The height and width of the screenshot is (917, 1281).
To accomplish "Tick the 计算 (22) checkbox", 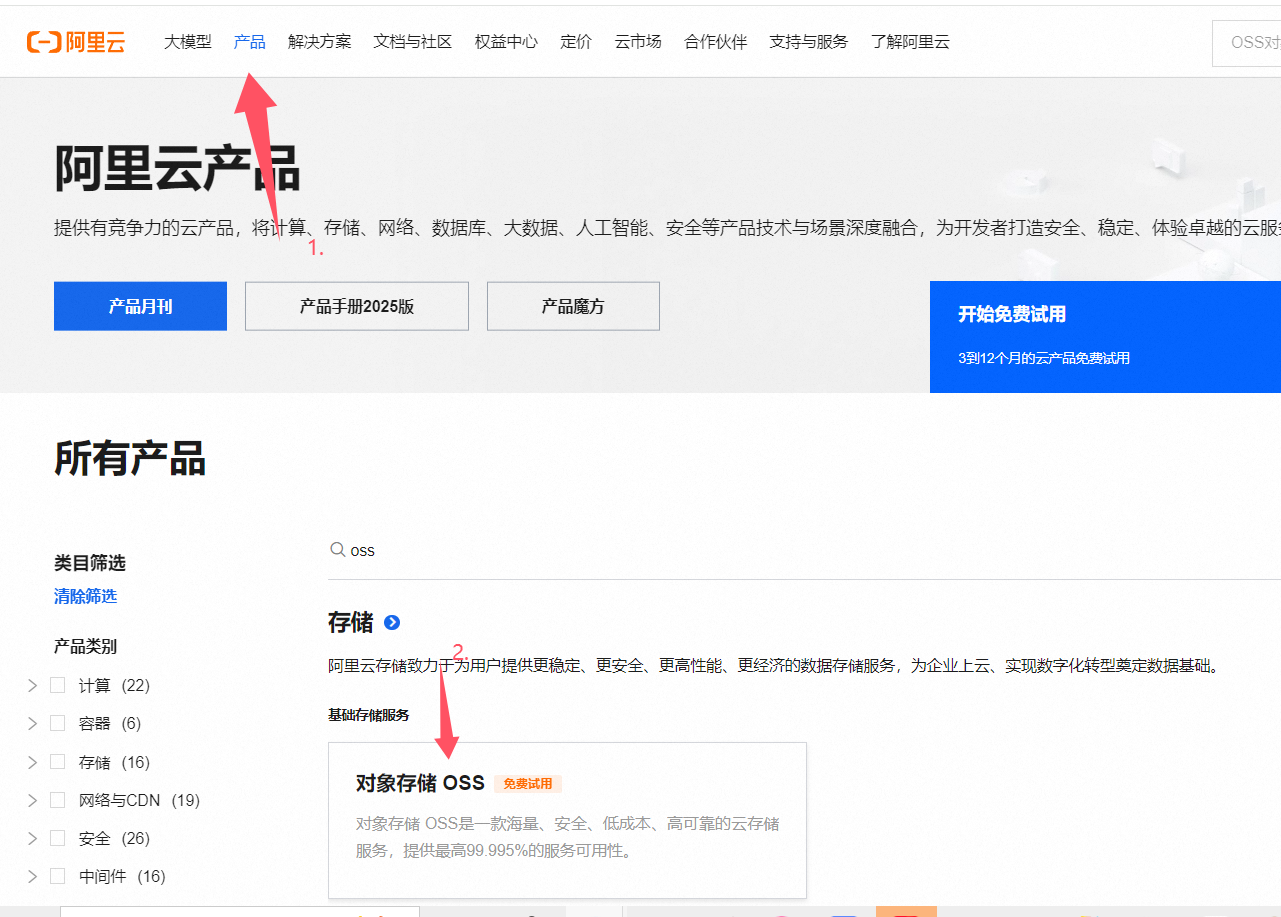I will click(58, 685).
